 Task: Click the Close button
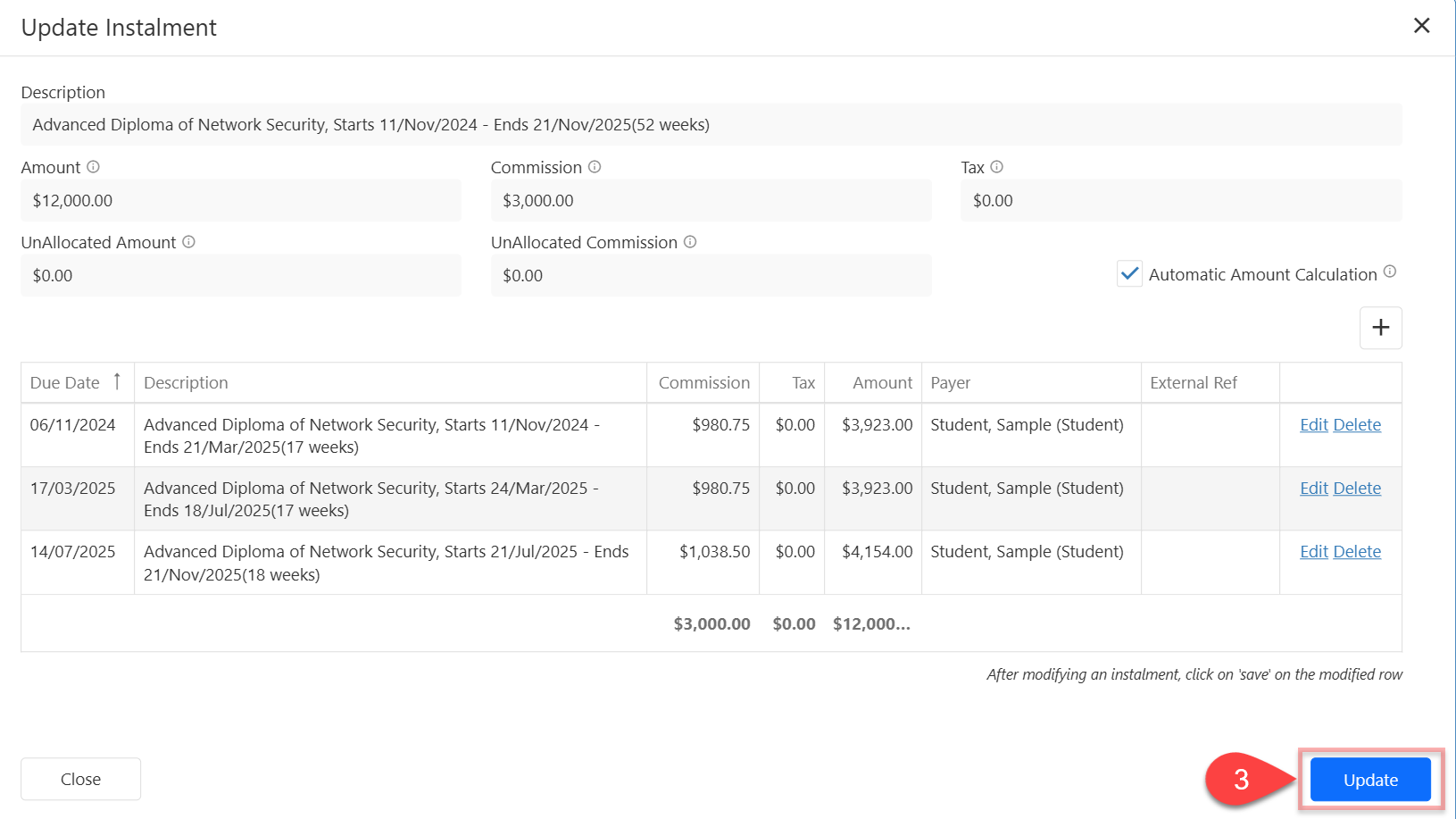pos(80,779)
